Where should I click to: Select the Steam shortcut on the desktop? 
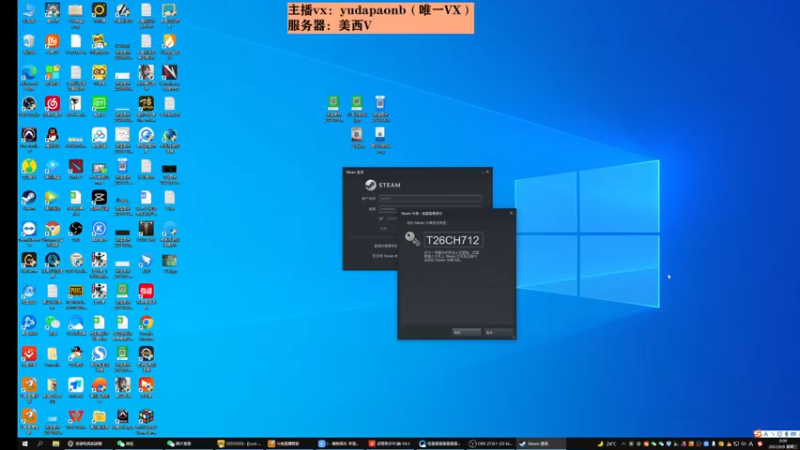29,200
